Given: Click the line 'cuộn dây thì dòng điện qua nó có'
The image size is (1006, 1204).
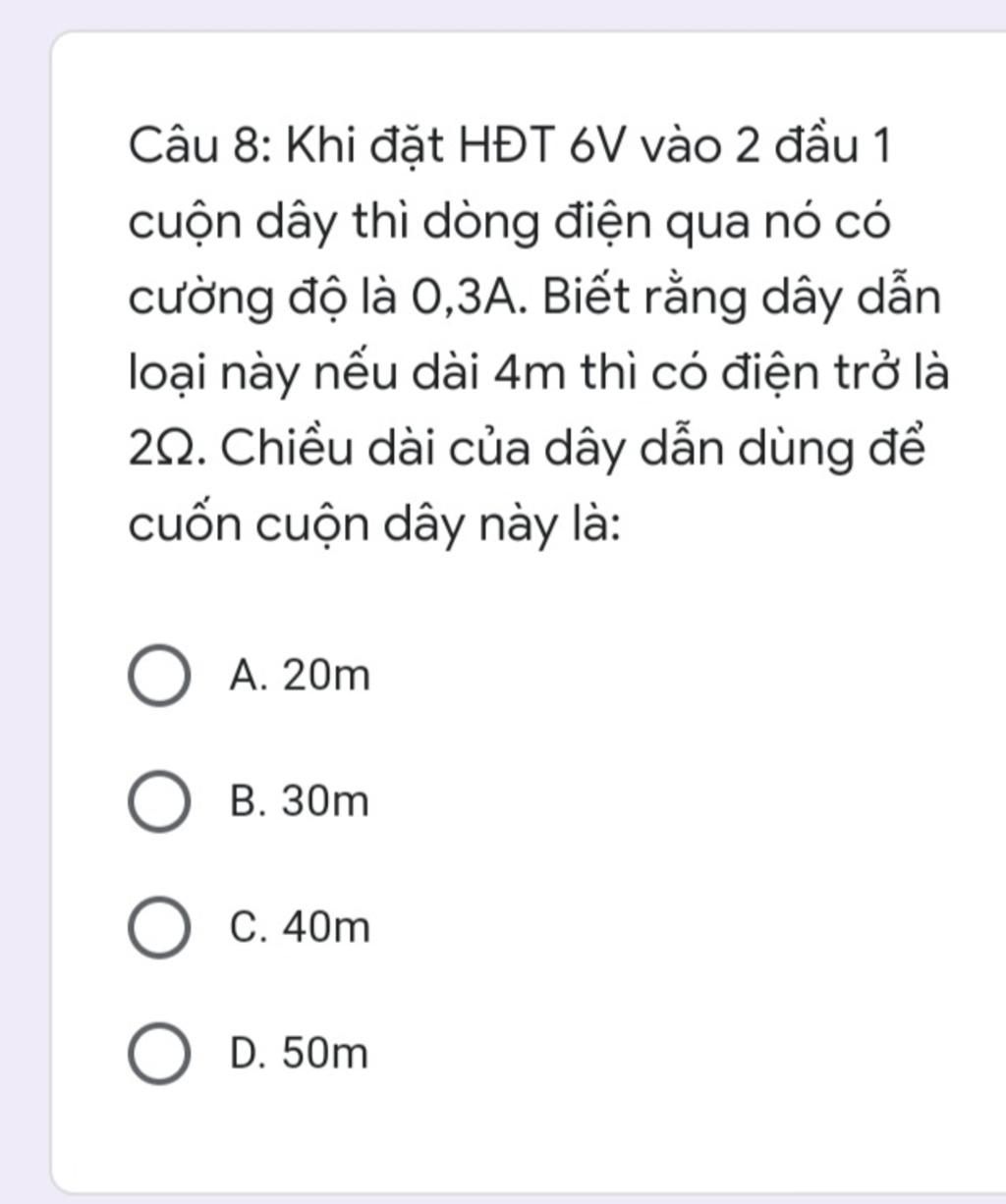Looking at the screenshot, I should 510,224.
